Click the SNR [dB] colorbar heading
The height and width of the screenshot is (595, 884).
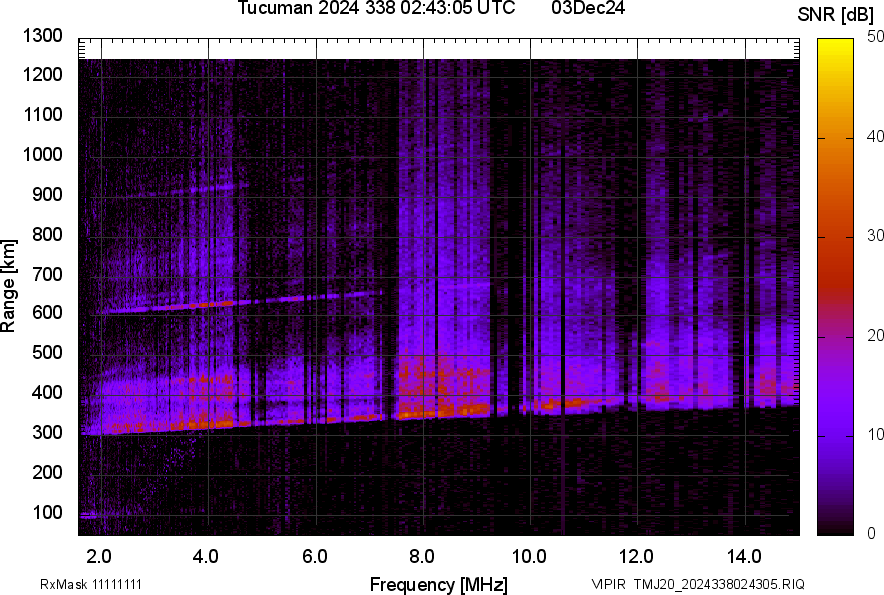[x=836, y=14]
